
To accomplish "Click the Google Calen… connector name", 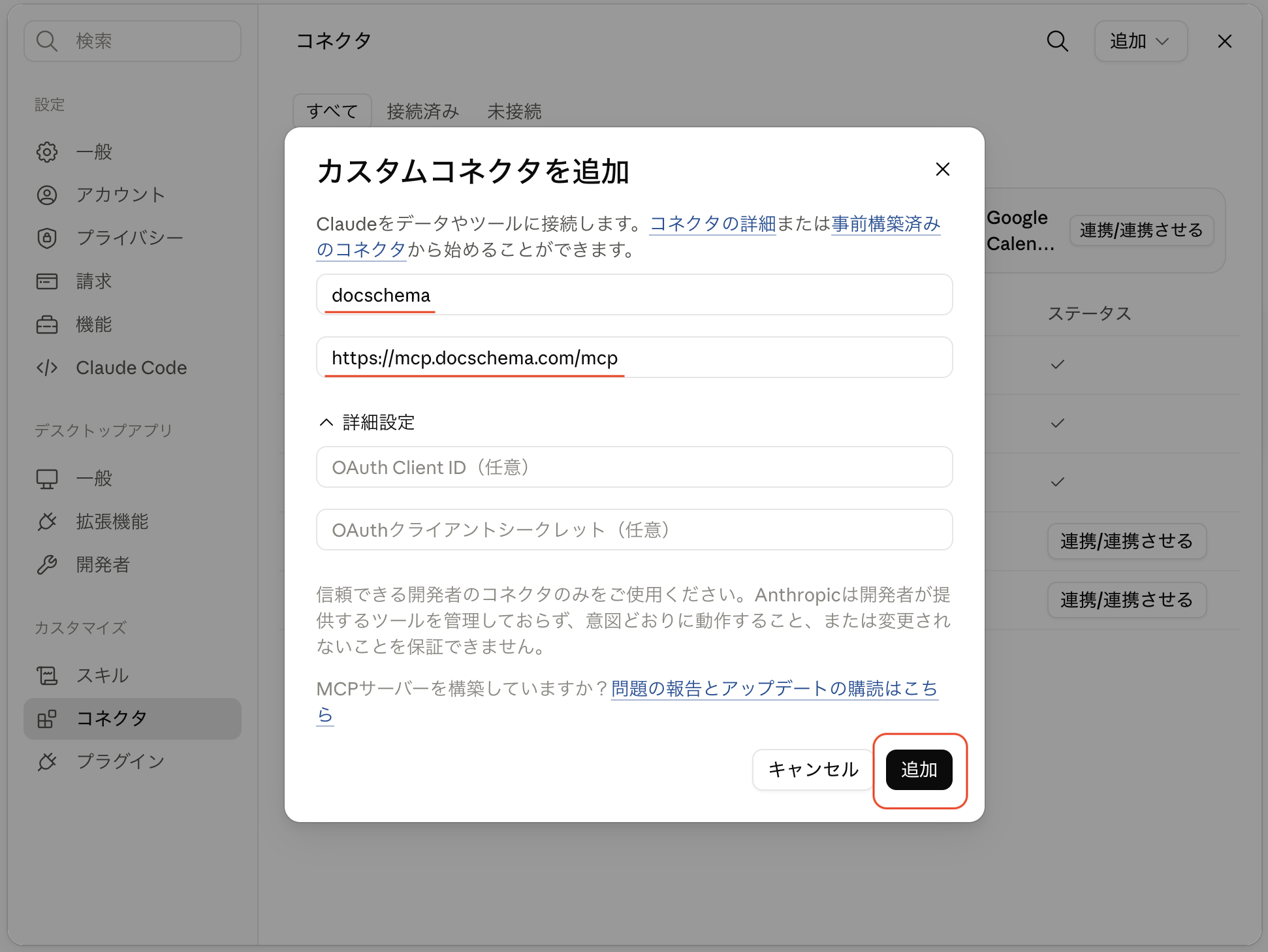I will (1020, 230).
